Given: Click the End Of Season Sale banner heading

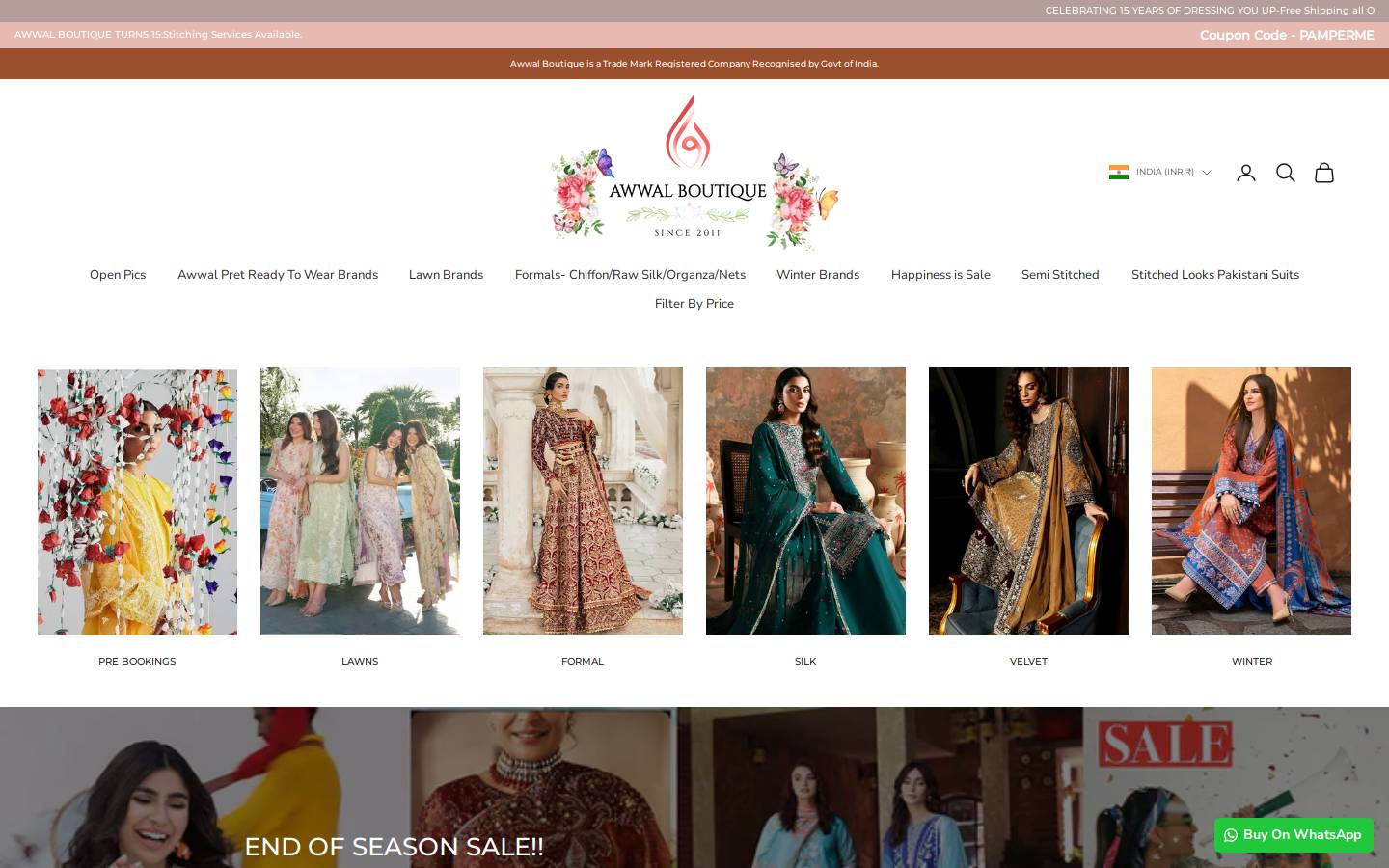Looking at the screenshot, I should pyautogui.click(x=394, y=847).
